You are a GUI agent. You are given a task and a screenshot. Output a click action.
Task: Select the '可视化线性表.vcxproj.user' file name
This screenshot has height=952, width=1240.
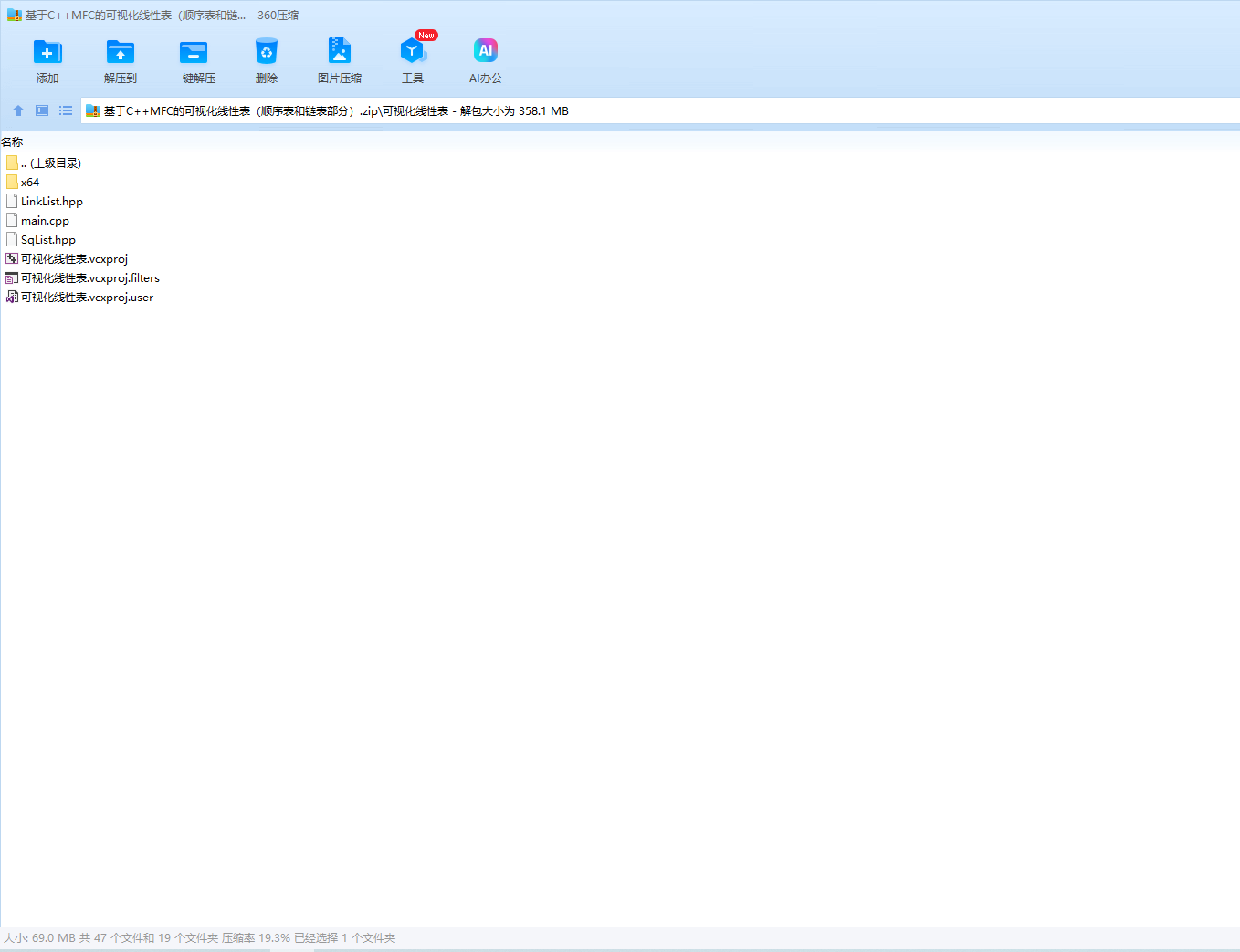(88, 298)
